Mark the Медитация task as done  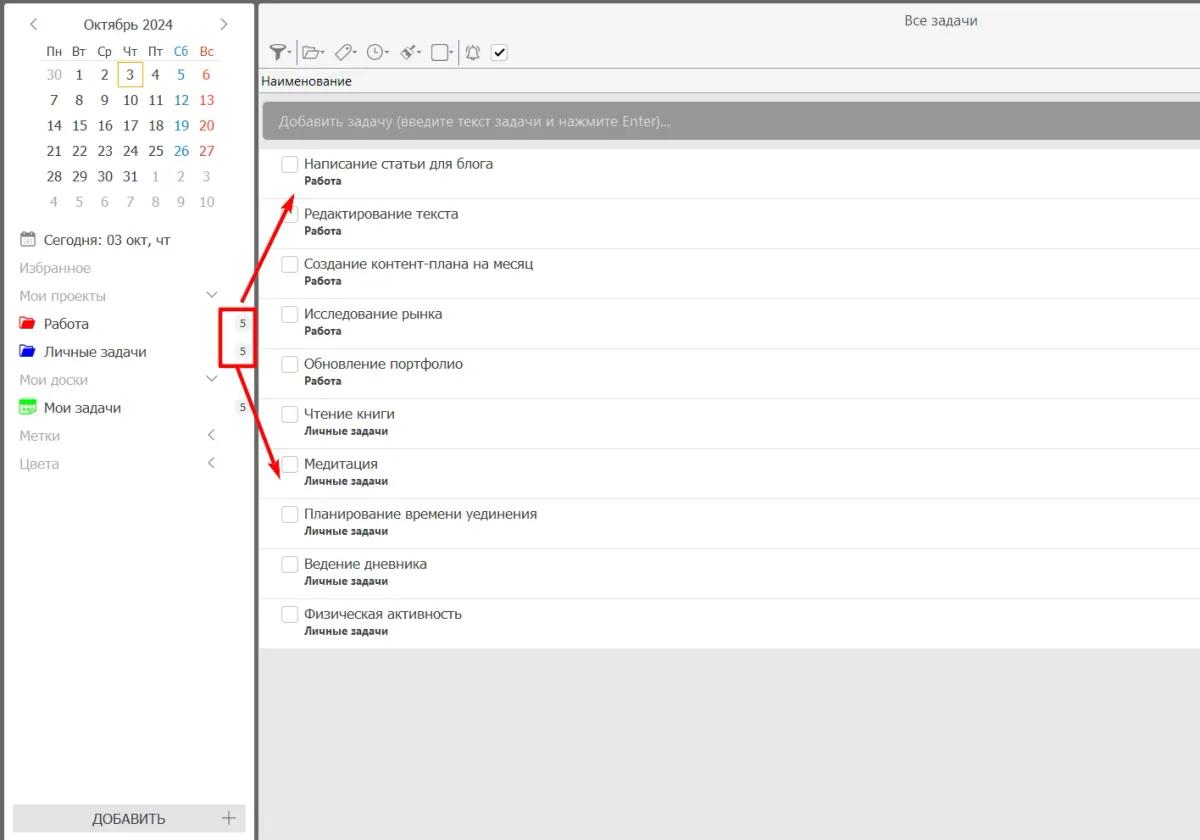point(289,464)
